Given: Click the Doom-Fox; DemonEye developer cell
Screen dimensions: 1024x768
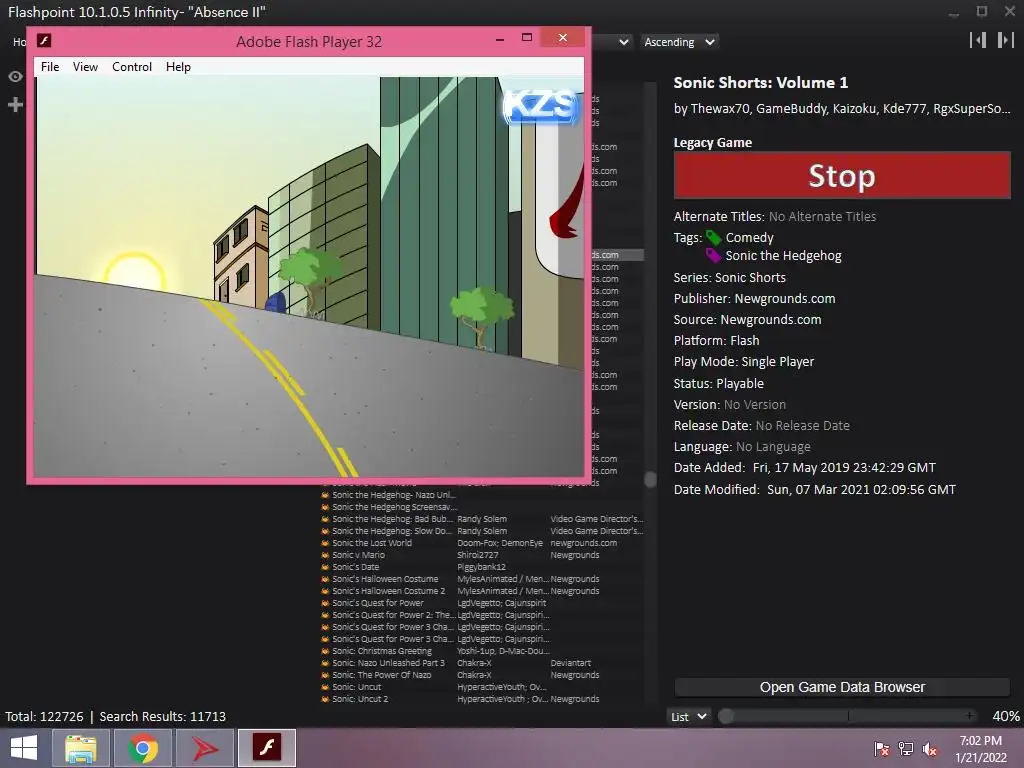Looking at the screenshot, I should (x=500, y=543).
